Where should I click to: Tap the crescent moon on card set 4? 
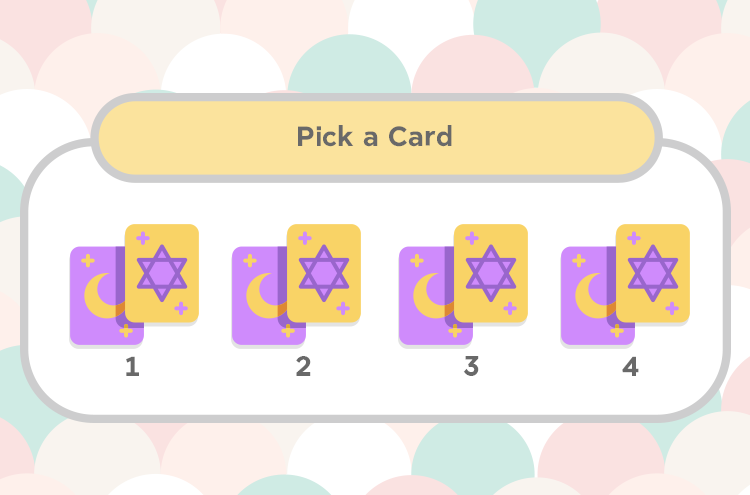pos(593,297)
